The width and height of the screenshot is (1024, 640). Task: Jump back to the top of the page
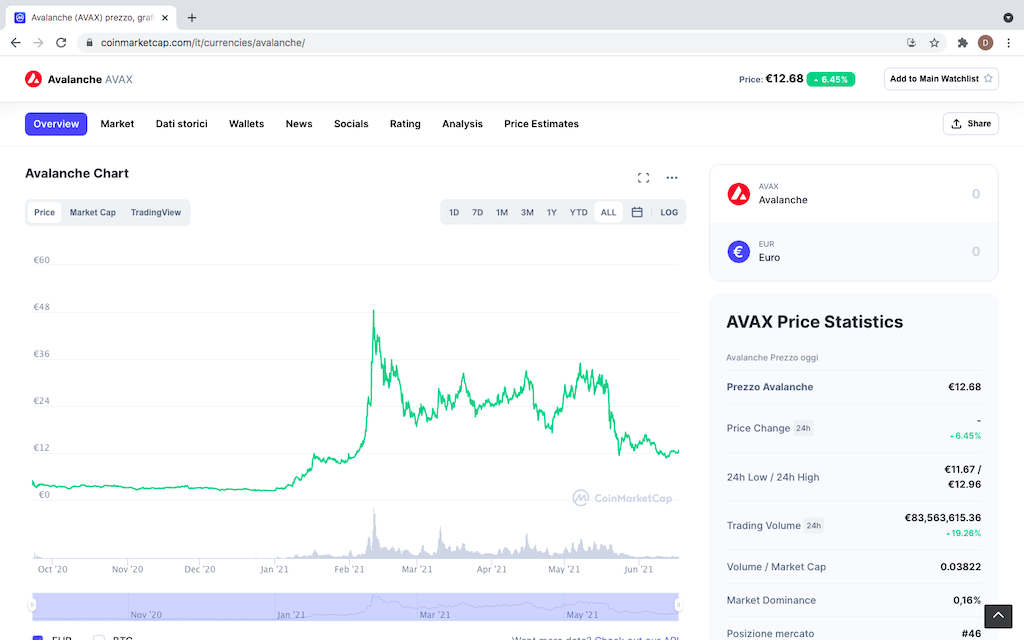click(x=998, y=615)
